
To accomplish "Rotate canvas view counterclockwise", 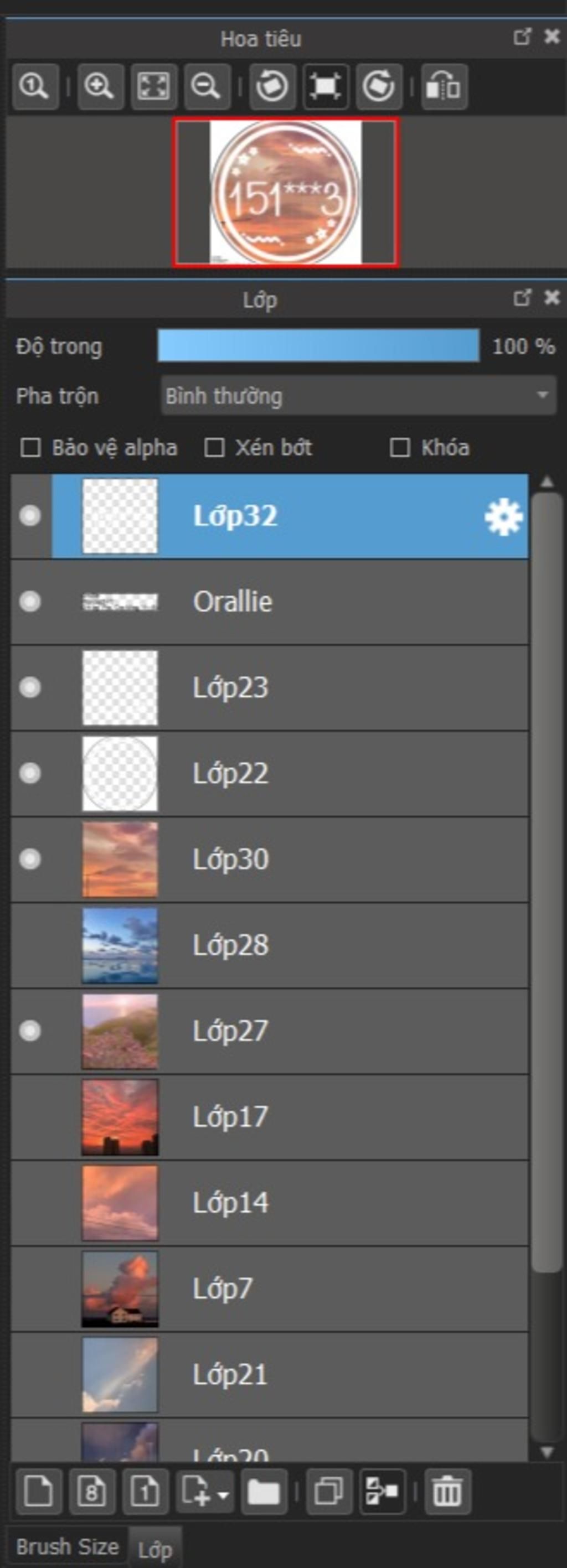I will 272,86.
